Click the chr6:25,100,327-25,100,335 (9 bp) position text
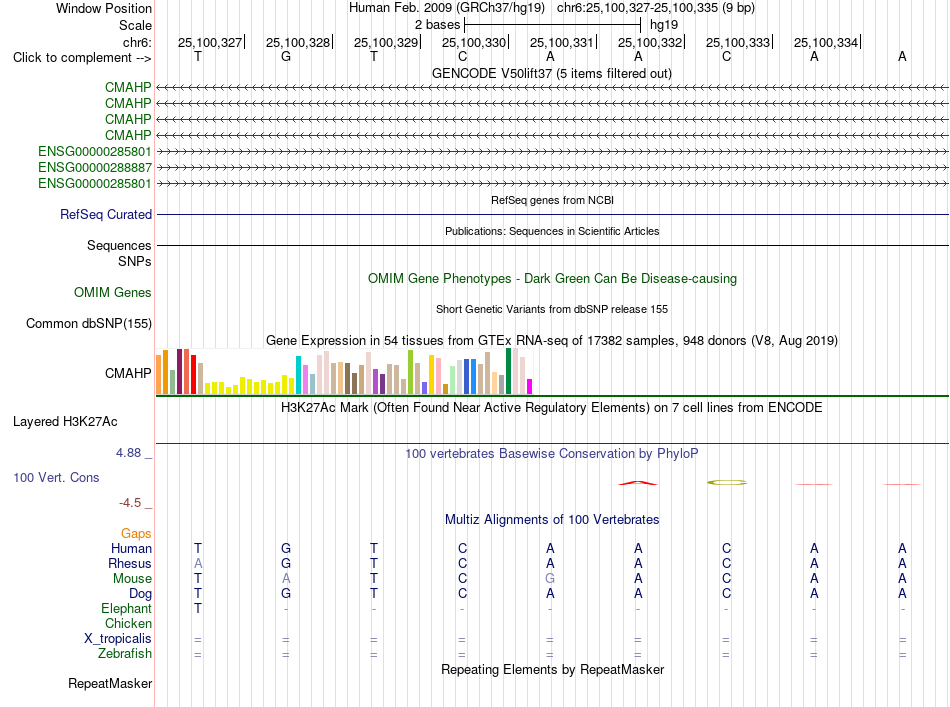The height and width of the screenshot is (707, 950). click(656, 8)
